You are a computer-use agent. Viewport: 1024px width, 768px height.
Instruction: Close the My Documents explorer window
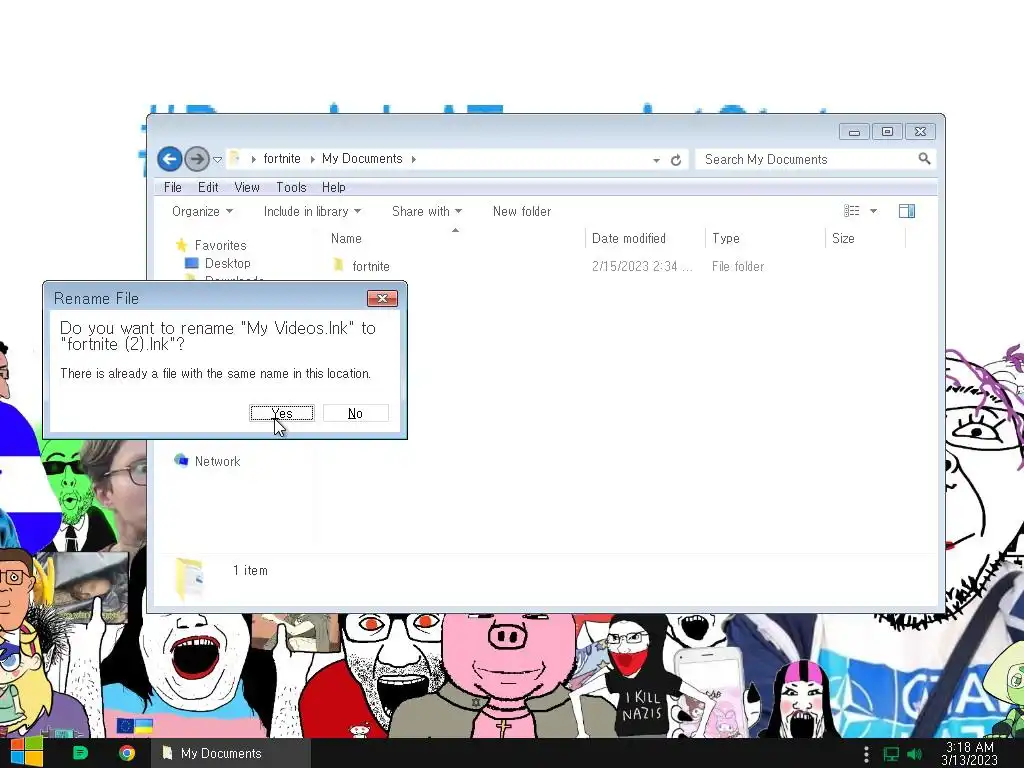tap(920, 132)
